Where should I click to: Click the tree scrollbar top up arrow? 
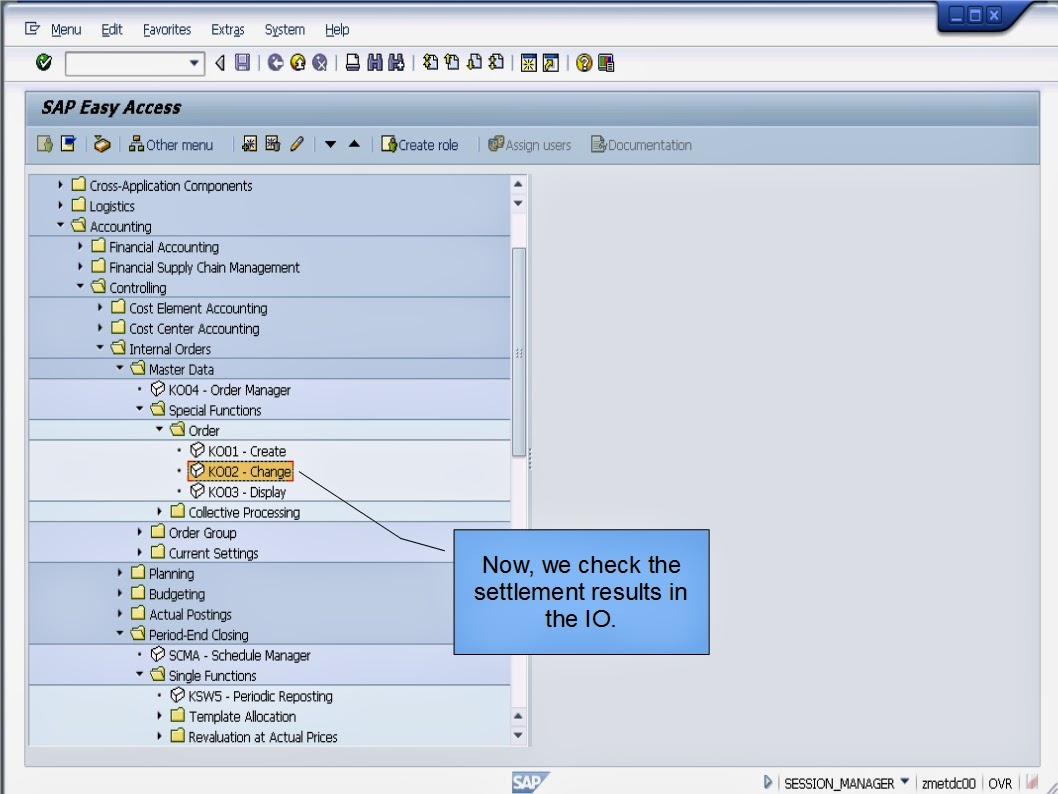point(518,183)
